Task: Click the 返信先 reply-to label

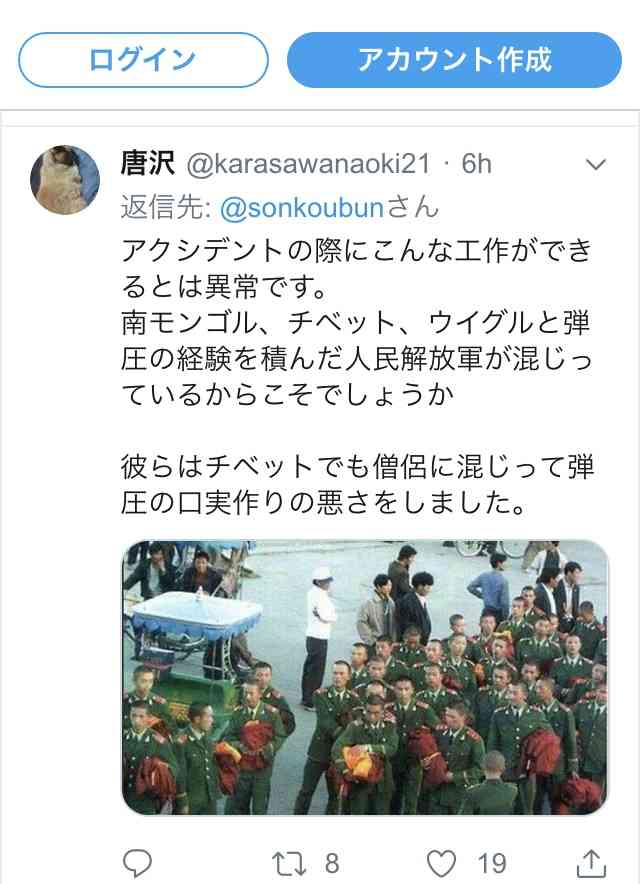Action: click(x=166, y=207)
